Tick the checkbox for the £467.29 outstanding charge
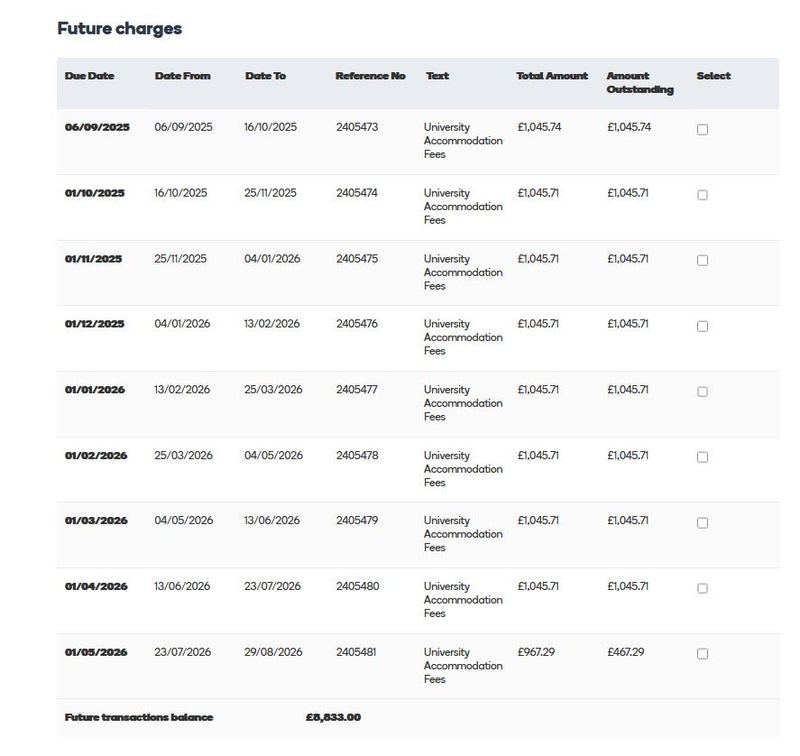 coord(702,654)
